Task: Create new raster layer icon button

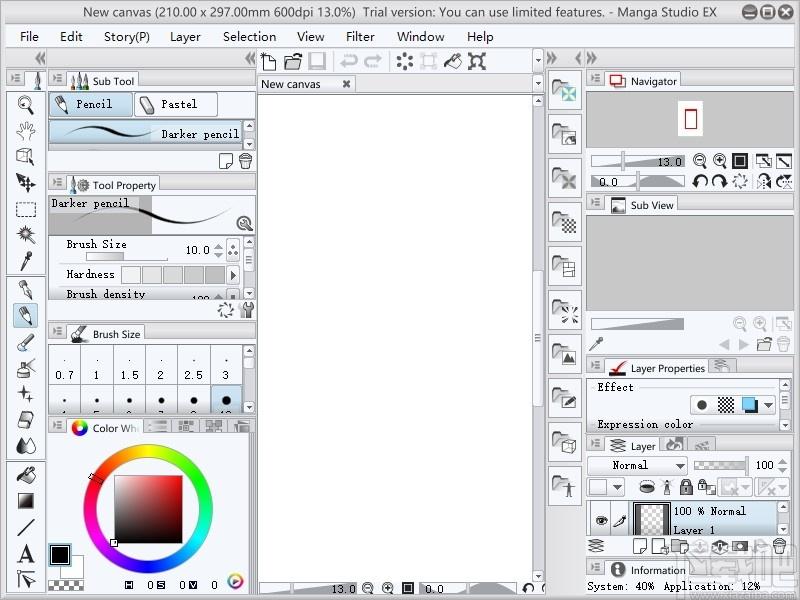Action: [x=640, y=546]
